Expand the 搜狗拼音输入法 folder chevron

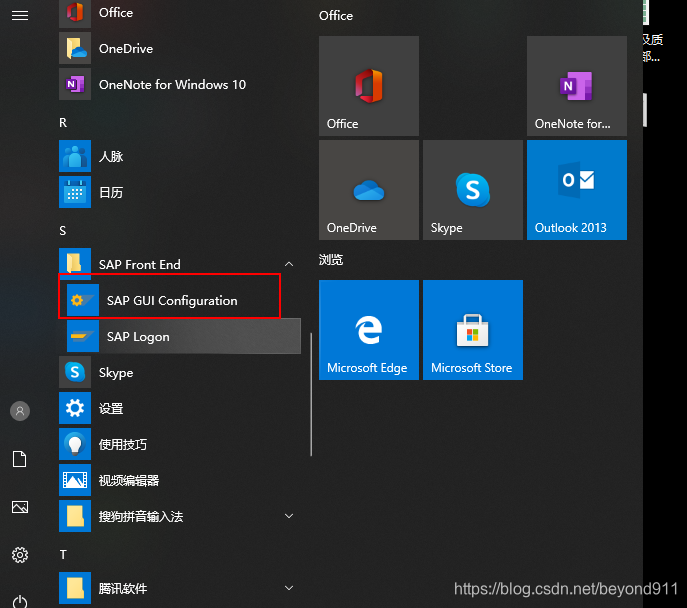click(x=289, y=516)
